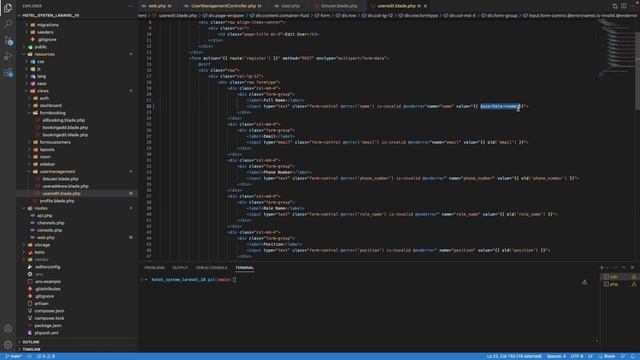Switch to the UserManagementController.php tab
This screenshot has width=640, height=360.
click(x=223, y=6)
